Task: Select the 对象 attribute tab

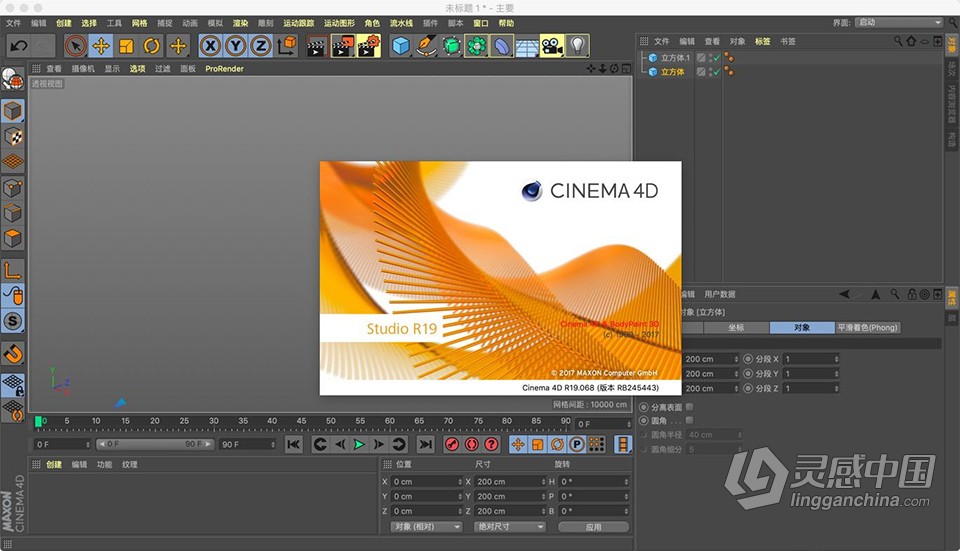Action: point(802,328)
